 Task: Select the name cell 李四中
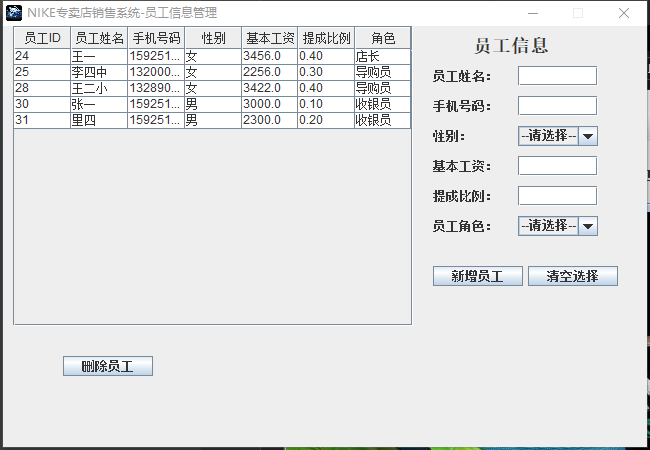pyautogui.click(x=99, y=72)
